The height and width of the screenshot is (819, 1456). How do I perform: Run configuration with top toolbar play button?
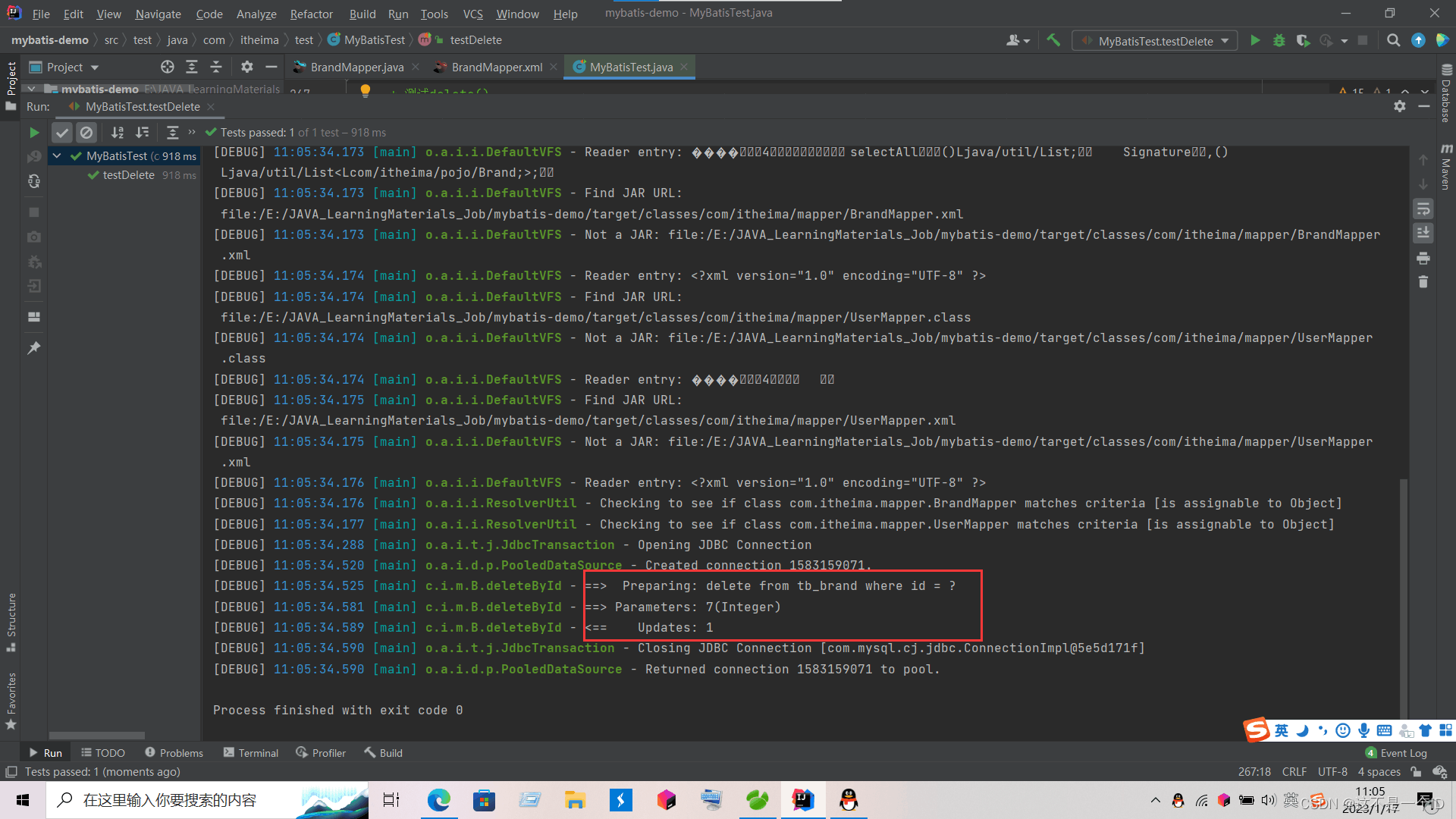(x=1255, y=40)
